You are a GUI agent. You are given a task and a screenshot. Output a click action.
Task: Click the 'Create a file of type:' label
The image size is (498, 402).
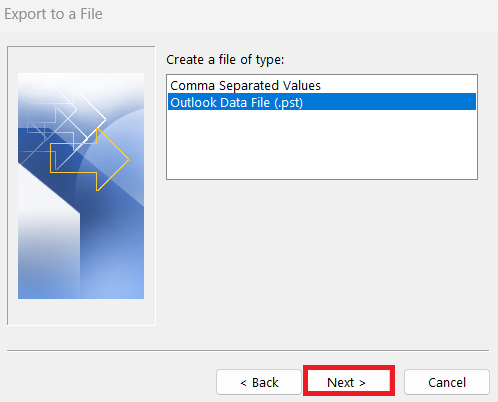225,60
